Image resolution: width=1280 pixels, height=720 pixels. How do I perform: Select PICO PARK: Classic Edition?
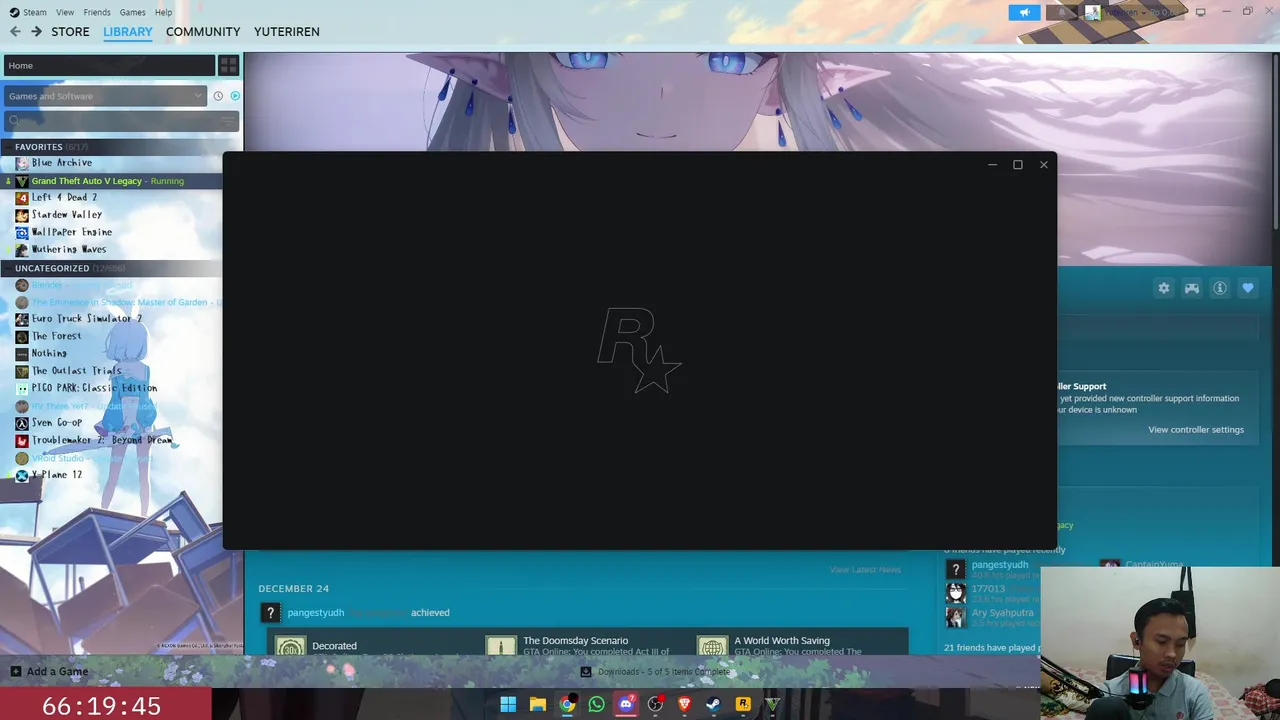coord(94,388)
